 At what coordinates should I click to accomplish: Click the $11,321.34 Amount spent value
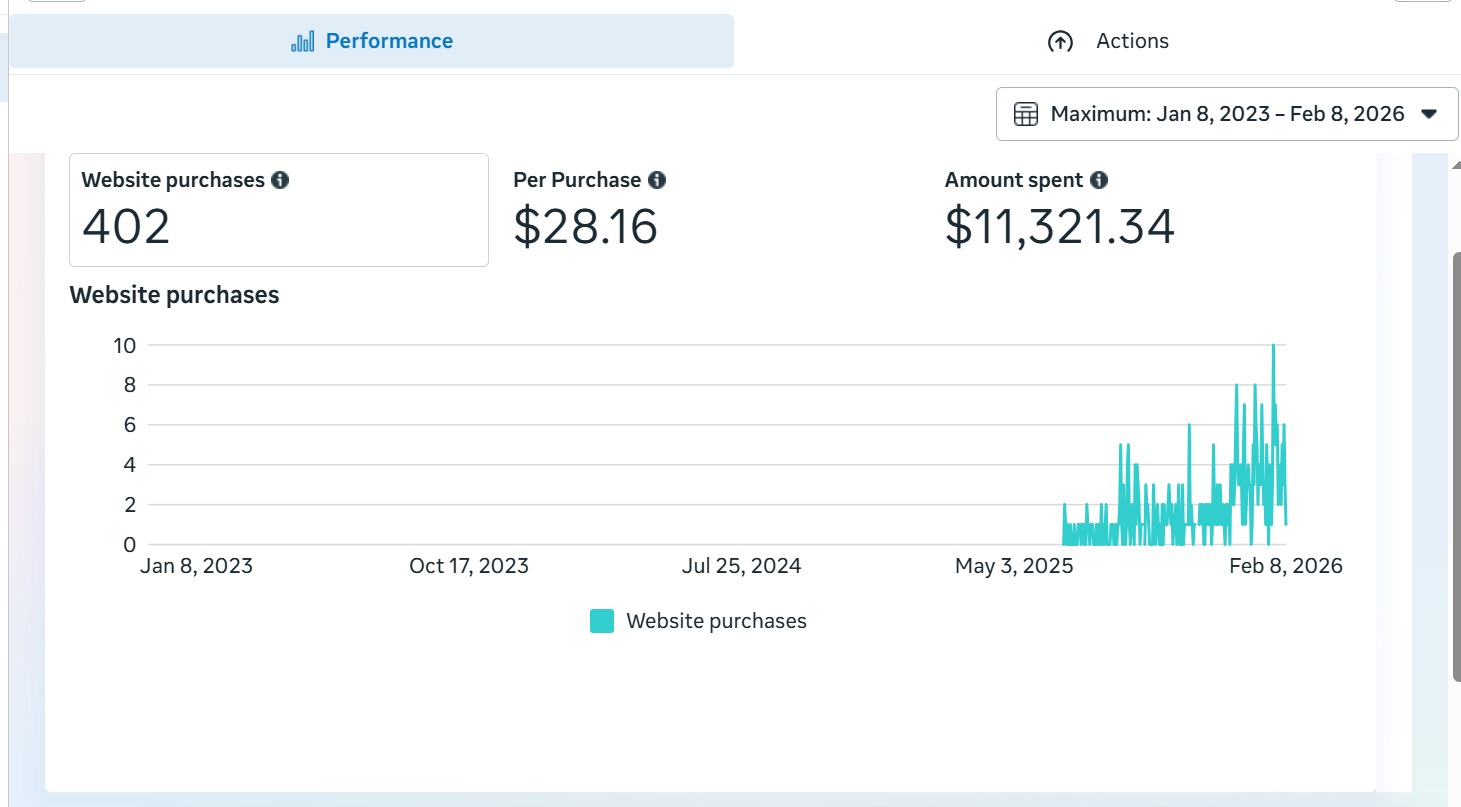(x=1059, y=227)
